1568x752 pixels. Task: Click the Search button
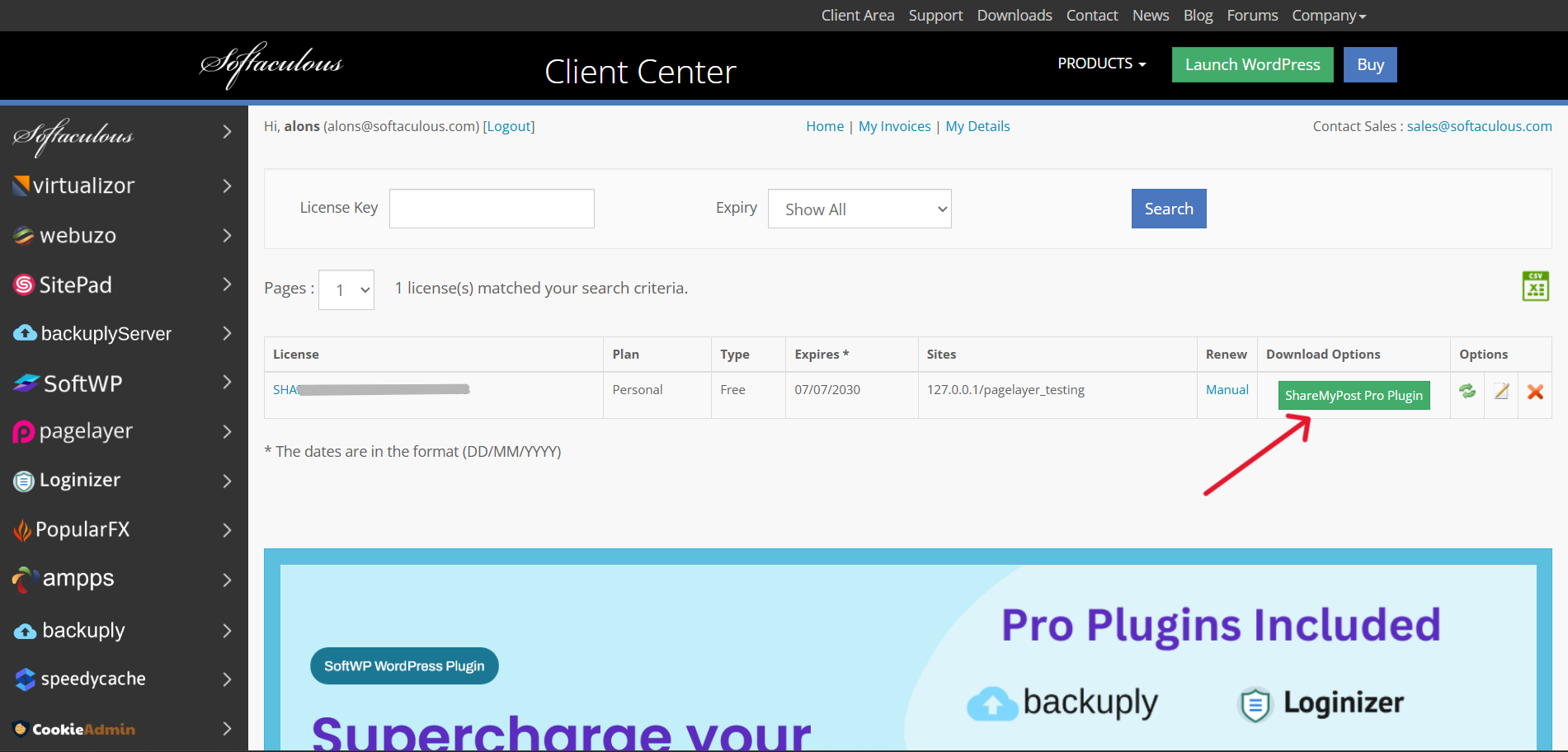coord(1169,209)
